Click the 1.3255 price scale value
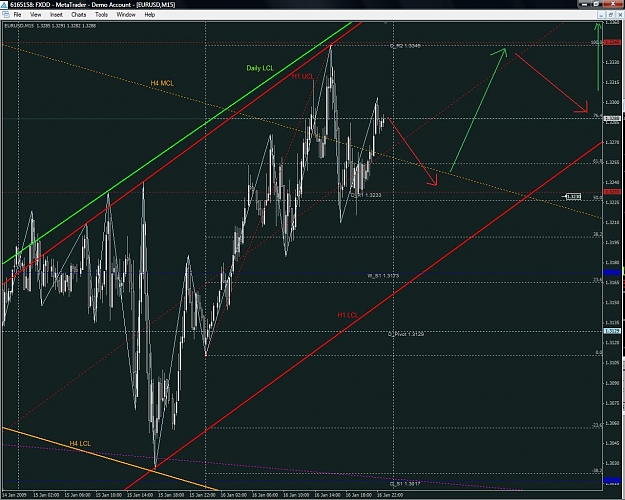The width and height of the screenshot is (625, 500). pyautogui.click(x=612, y=162)
